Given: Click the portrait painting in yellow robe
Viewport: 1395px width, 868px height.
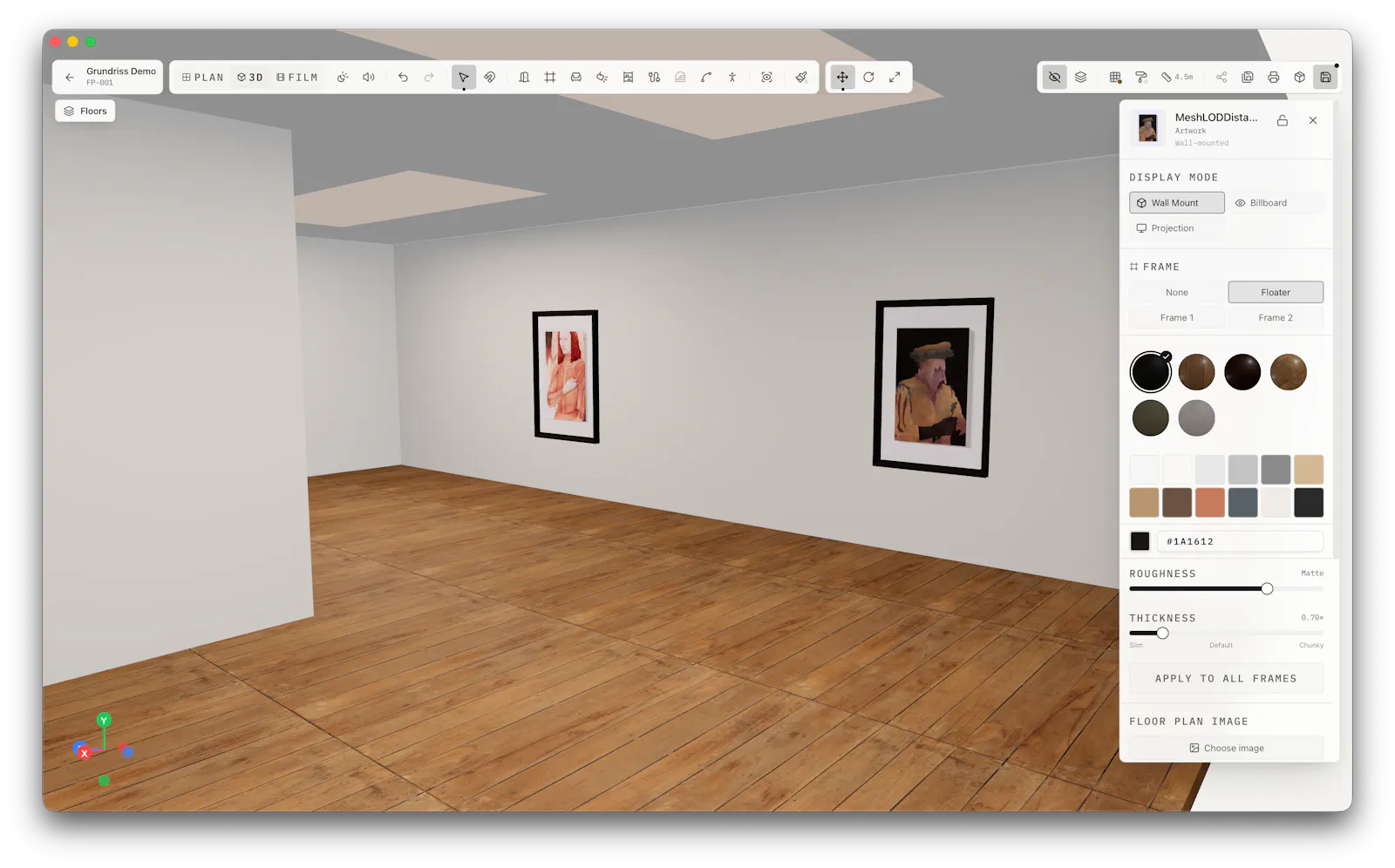Looking at the screenshot, I should click(933, 388).
